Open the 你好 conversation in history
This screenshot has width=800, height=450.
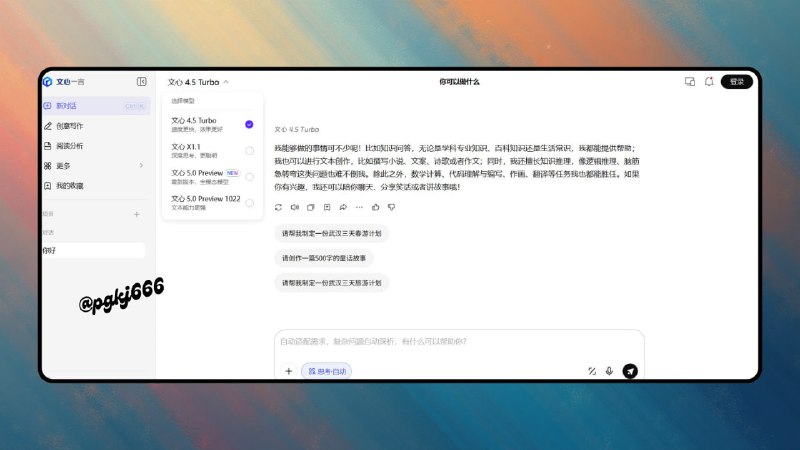[x=93, y=251]
